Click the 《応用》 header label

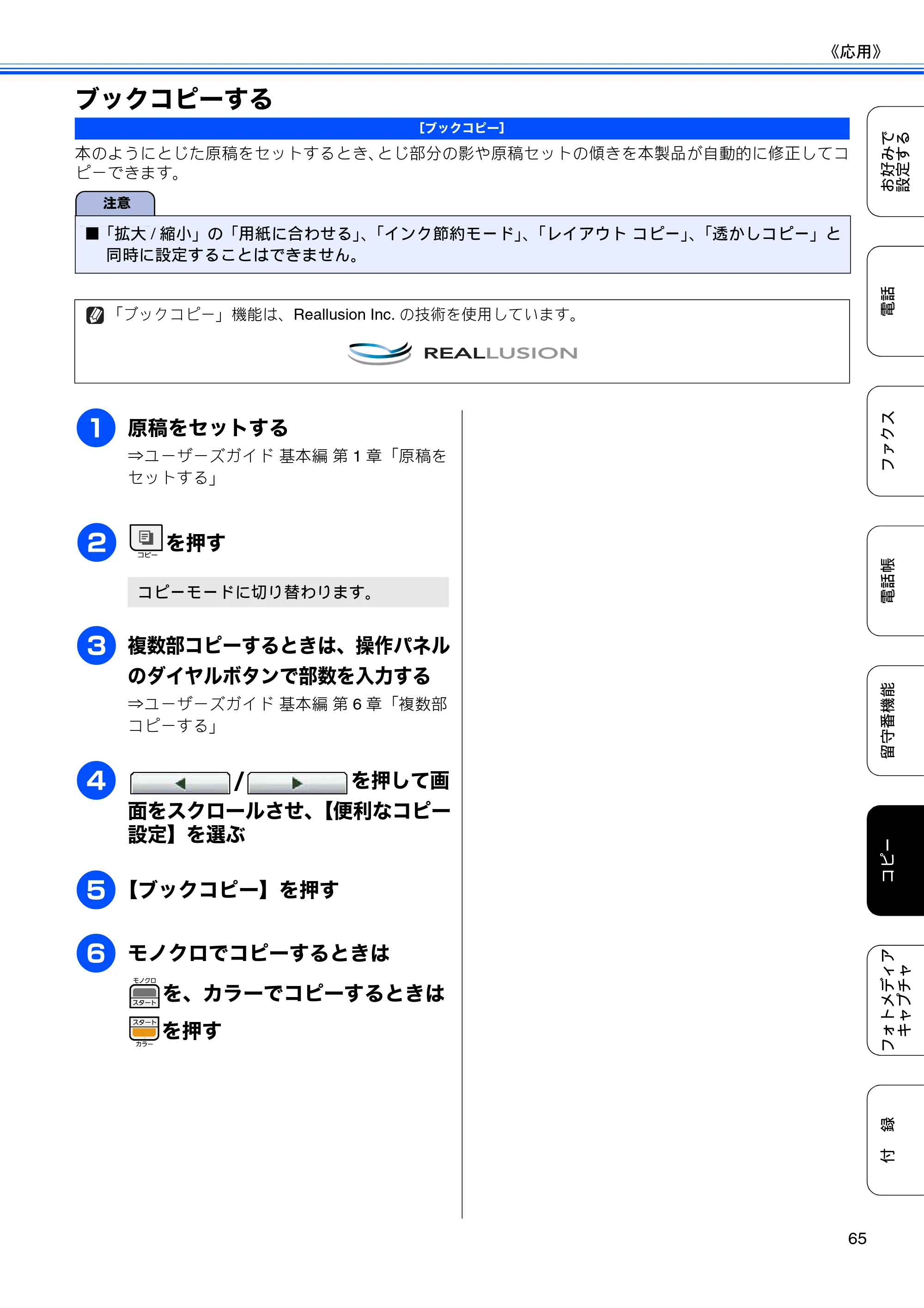click(856, 52)
